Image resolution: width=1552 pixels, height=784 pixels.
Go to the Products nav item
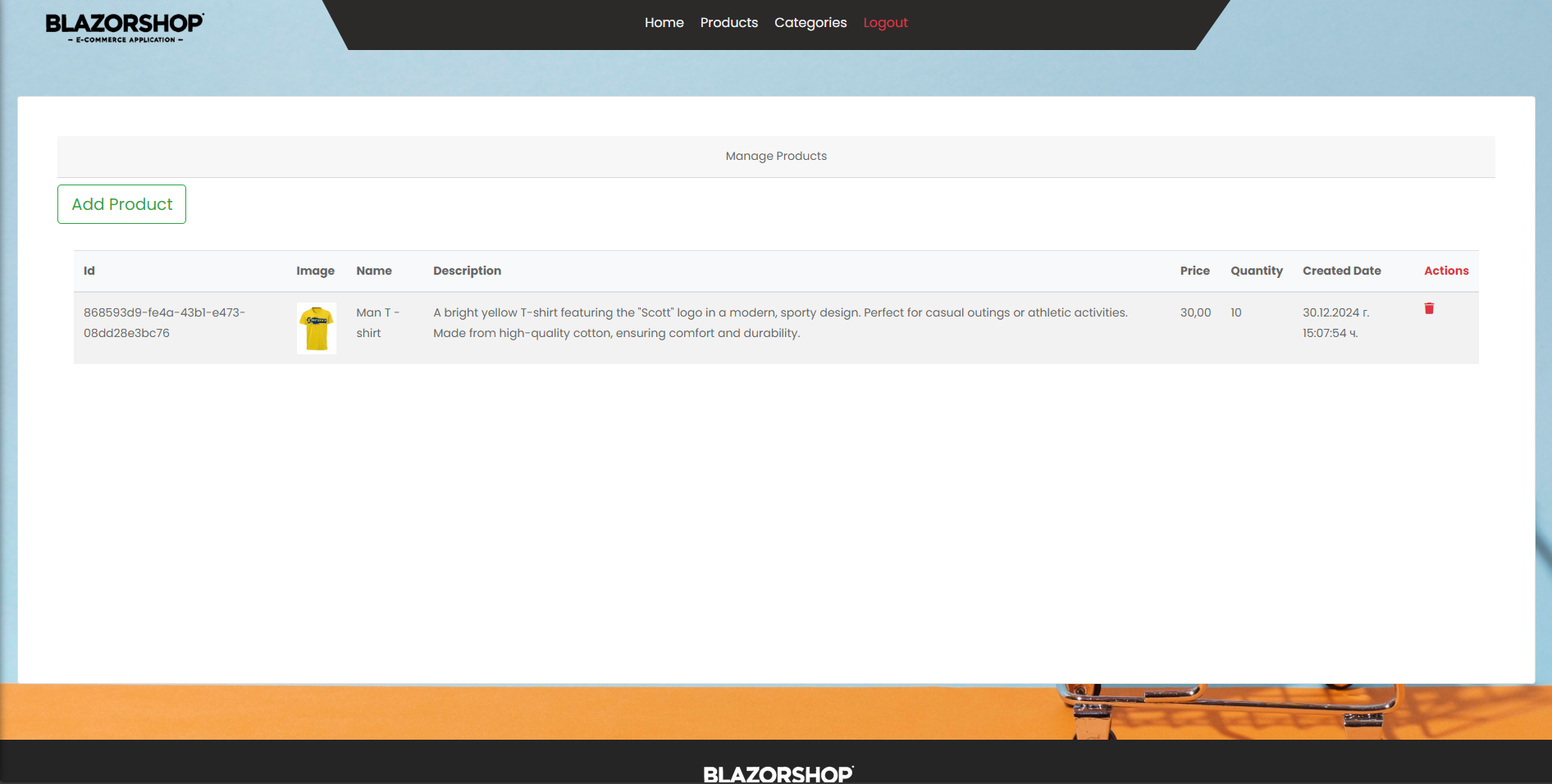728,22
